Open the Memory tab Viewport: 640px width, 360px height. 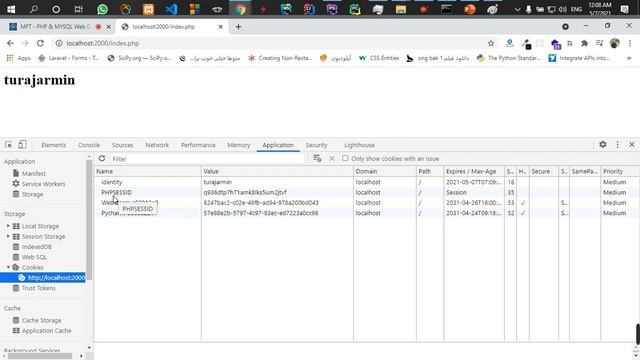point(239,145)
